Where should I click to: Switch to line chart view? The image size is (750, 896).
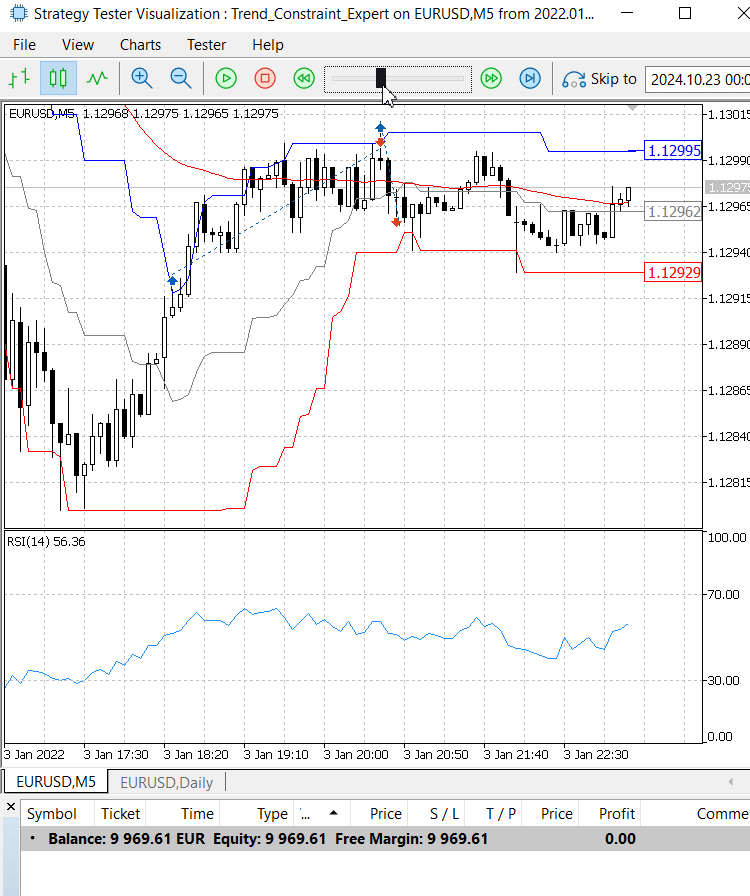point(97,78)
